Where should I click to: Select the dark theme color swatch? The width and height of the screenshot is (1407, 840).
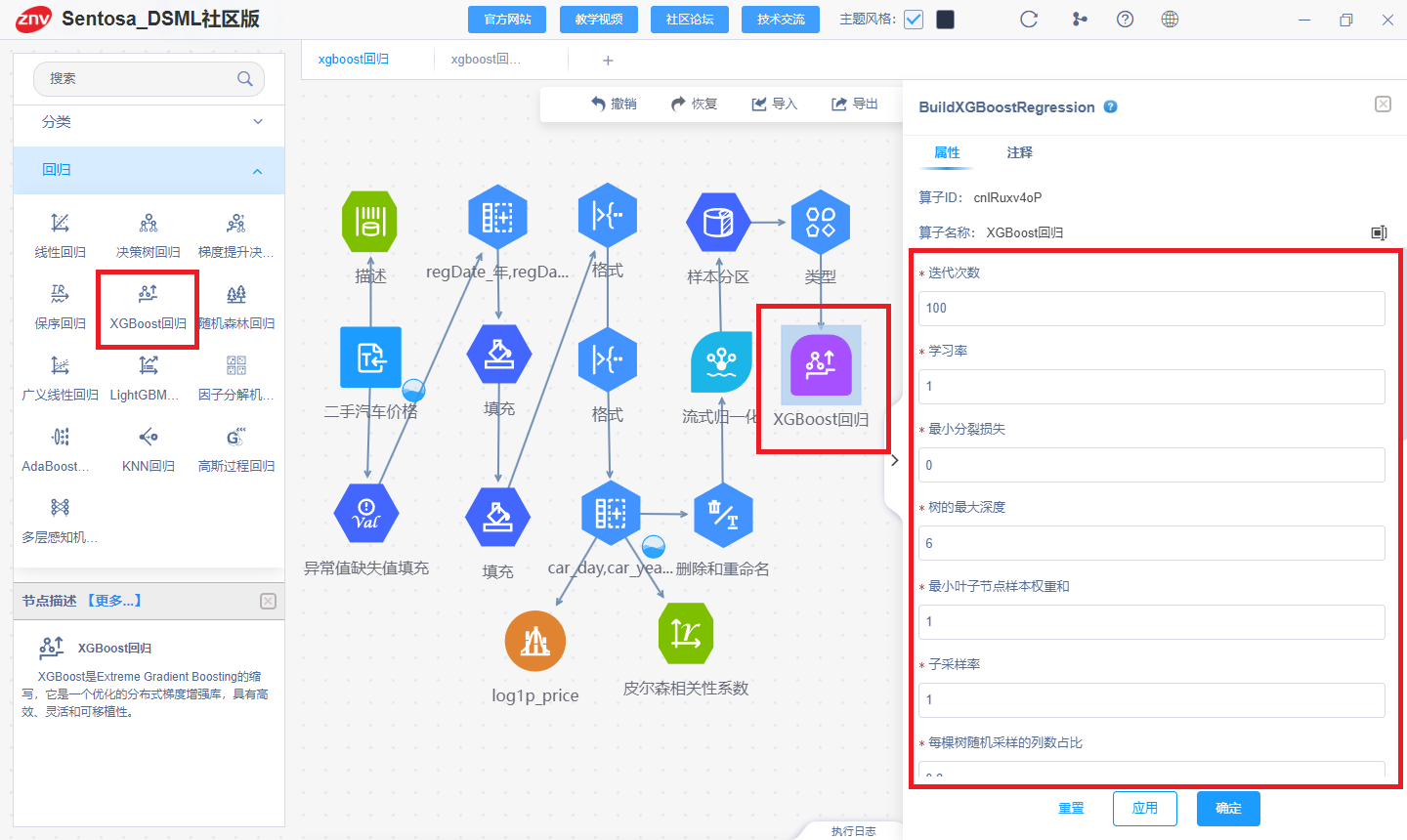[945, 20]
